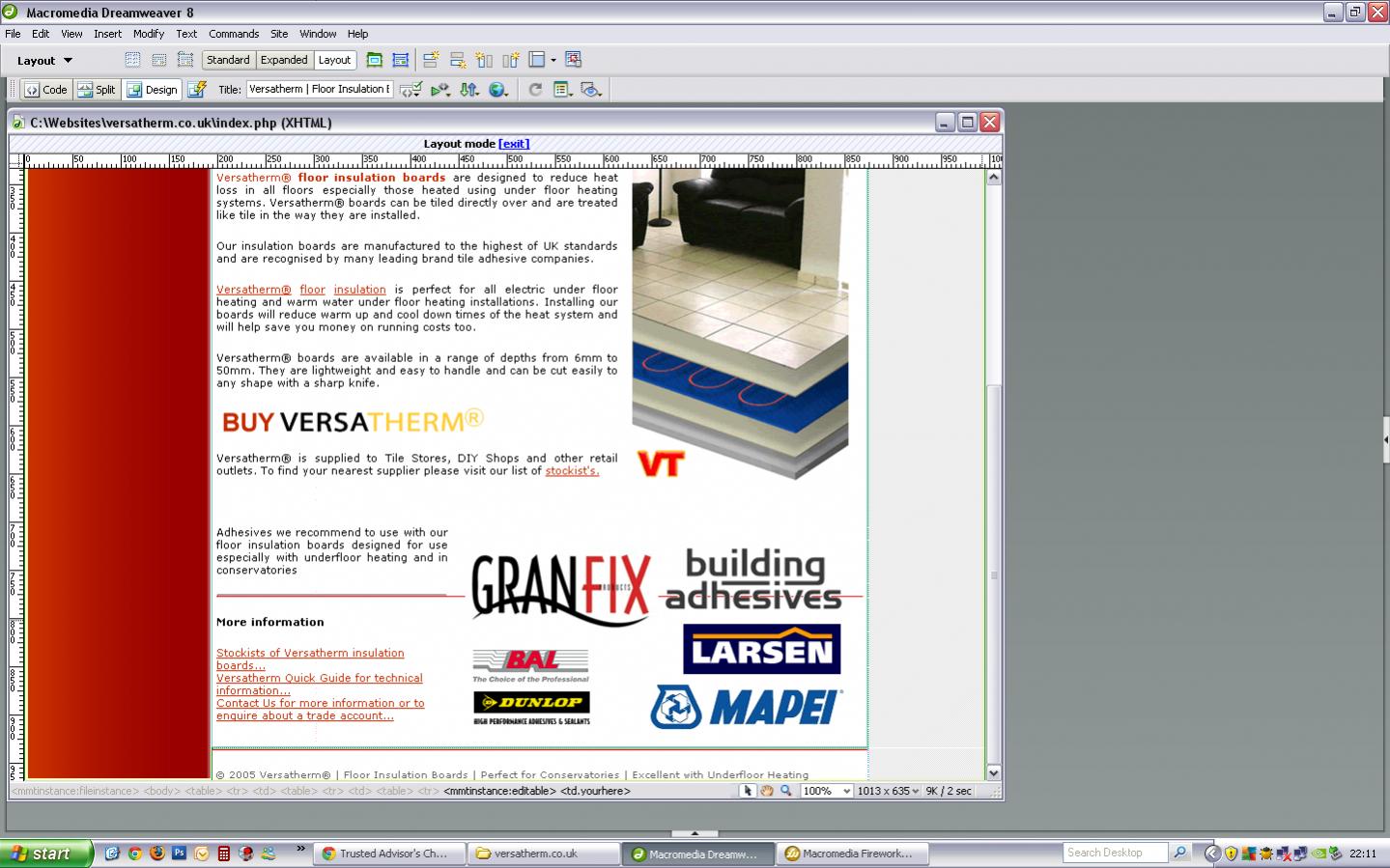Choose the Insert Div Tag icon

pyautogui.click(x=159, y=60)
